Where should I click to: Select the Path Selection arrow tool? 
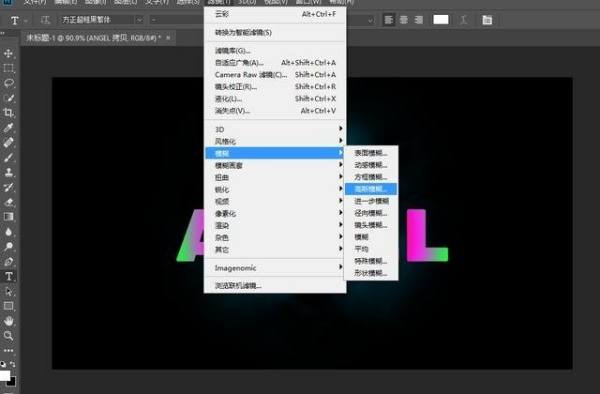[x=8, y=291]
